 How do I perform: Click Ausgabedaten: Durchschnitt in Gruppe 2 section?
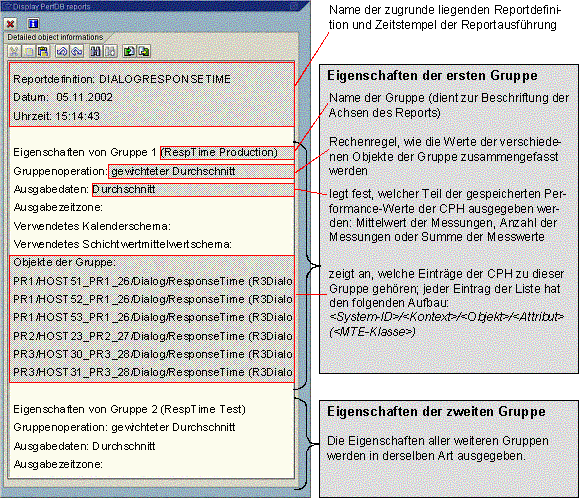coord(84,446)
